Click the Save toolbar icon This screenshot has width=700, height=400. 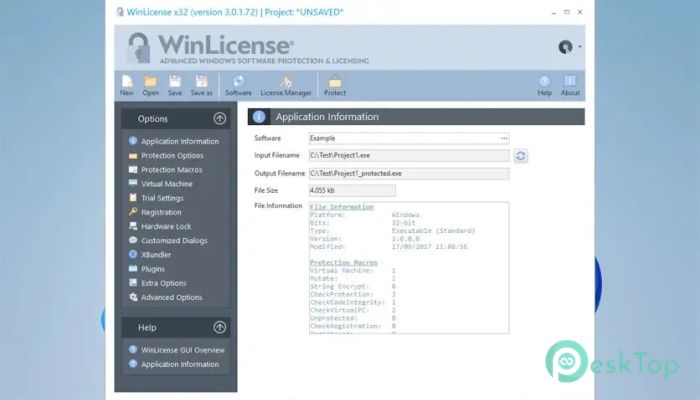pyautogui.click(x=175, y=85)
